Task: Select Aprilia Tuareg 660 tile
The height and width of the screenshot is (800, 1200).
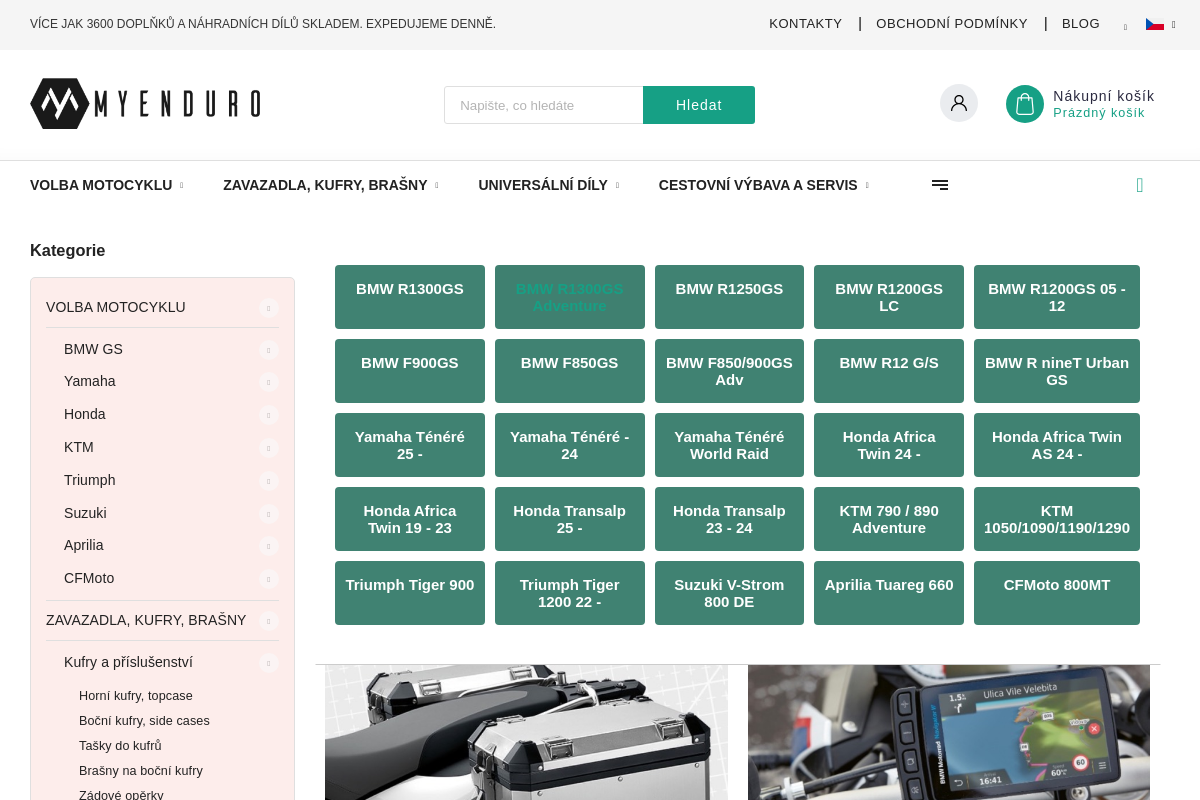Action: (x=889, y=593)
